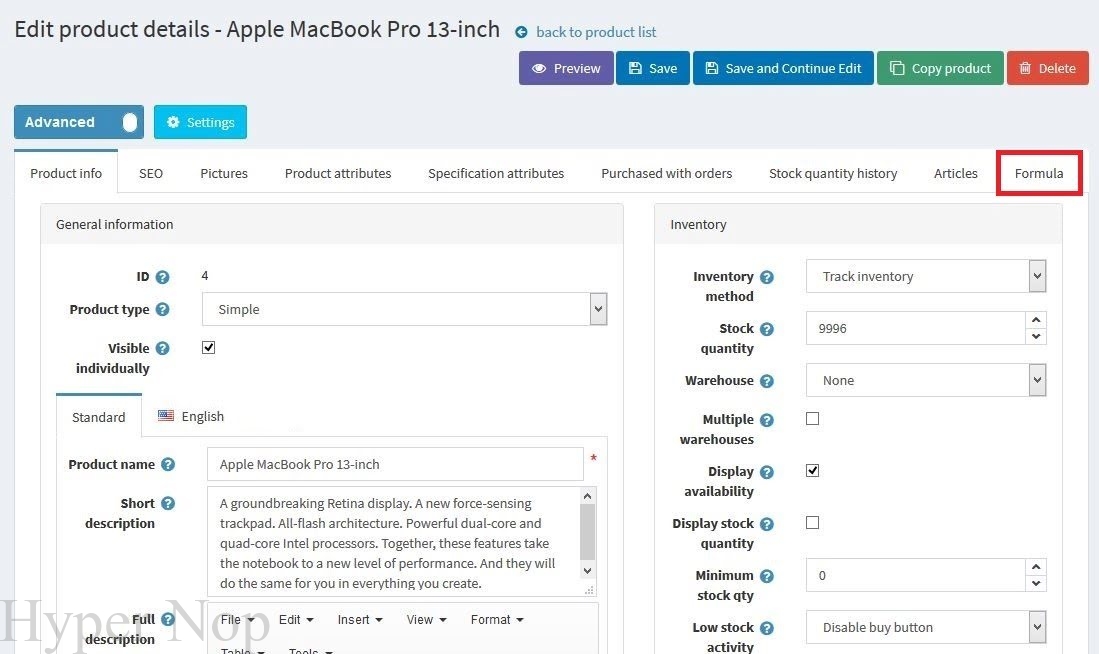Click the Copy product button
Screen dimensions: 1099x654
click(x=940, y=68)
